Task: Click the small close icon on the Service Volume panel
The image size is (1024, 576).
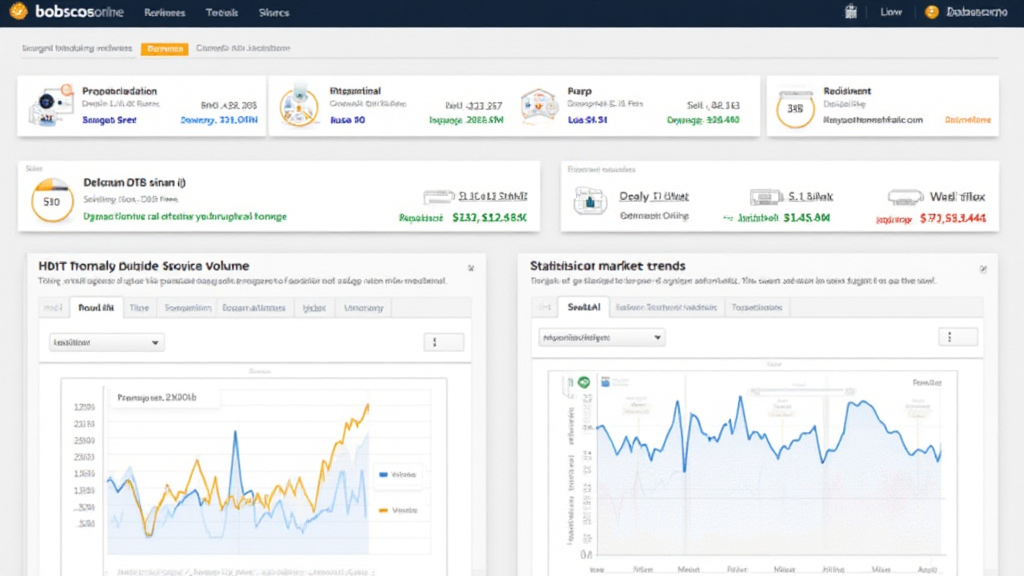Action: click(470, 268)
